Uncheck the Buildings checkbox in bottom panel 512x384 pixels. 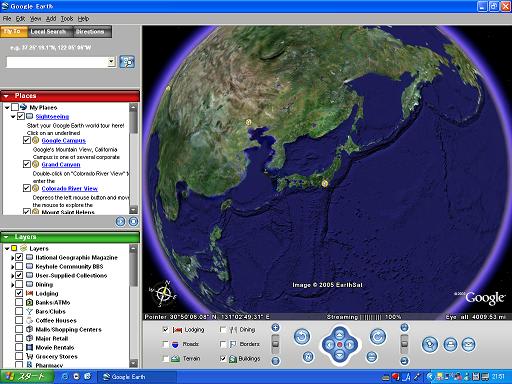[x=223, y=359]
